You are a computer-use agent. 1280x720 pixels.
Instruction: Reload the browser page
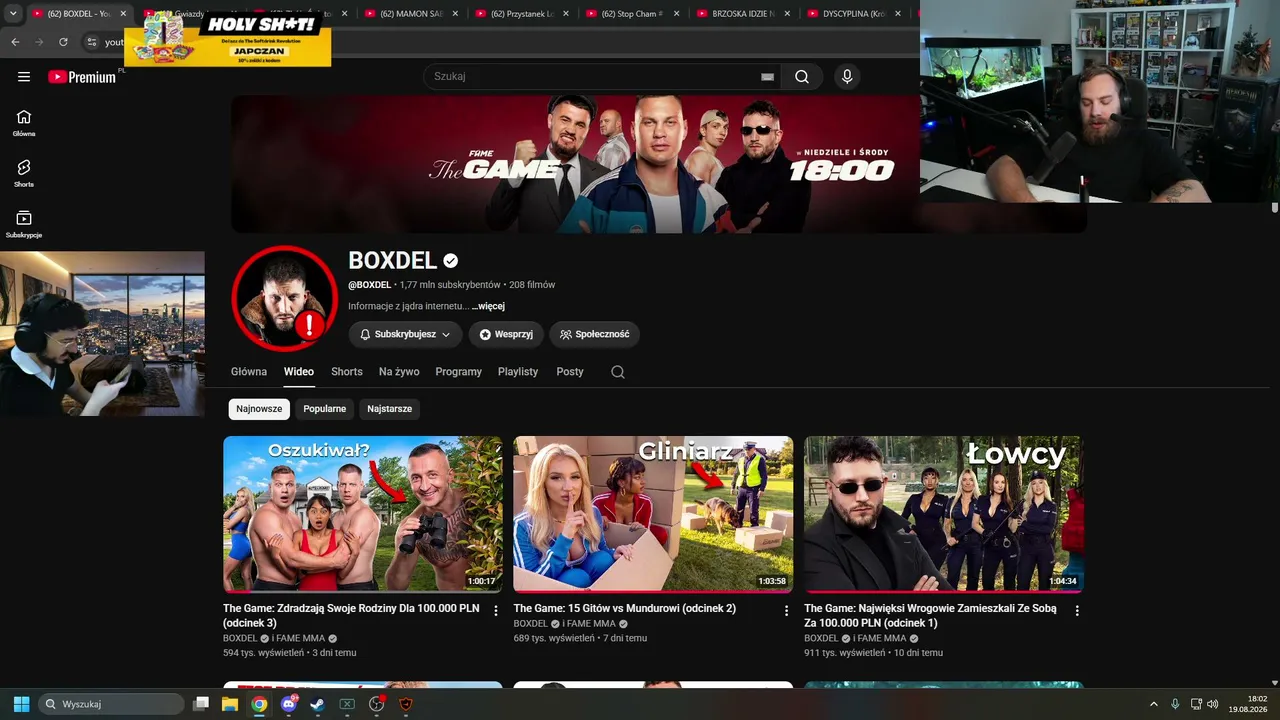pyautogui.click(x=63, y=42)
